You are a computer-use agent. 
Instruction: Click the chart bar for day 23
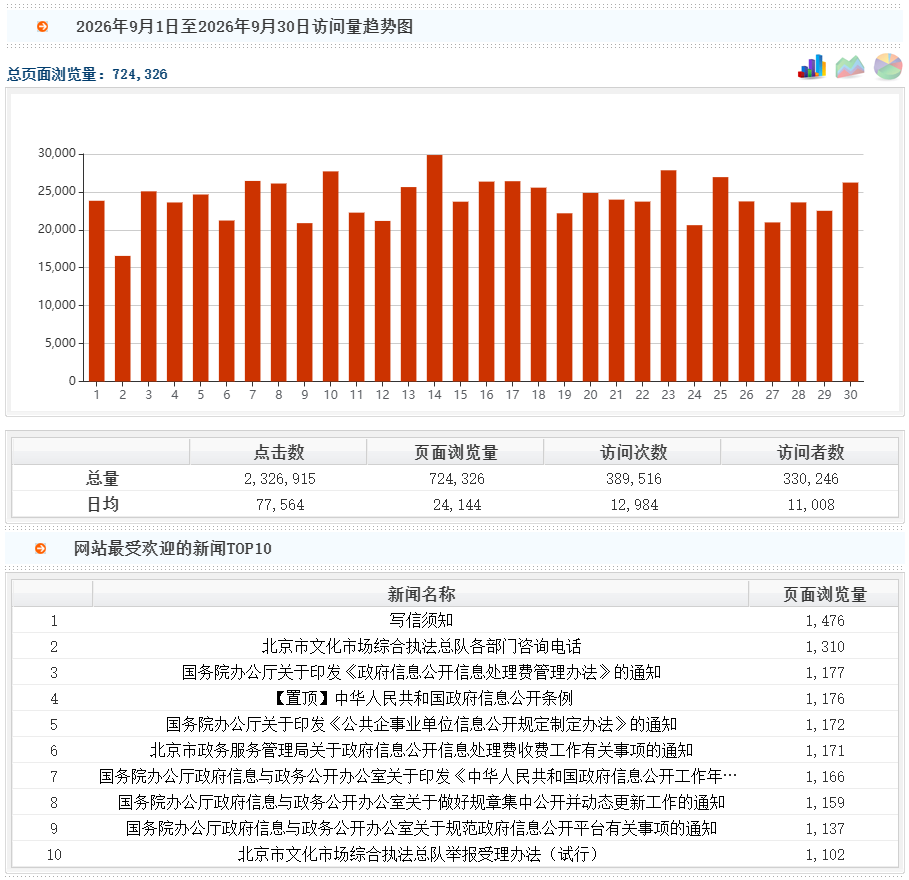pos(668,275)
